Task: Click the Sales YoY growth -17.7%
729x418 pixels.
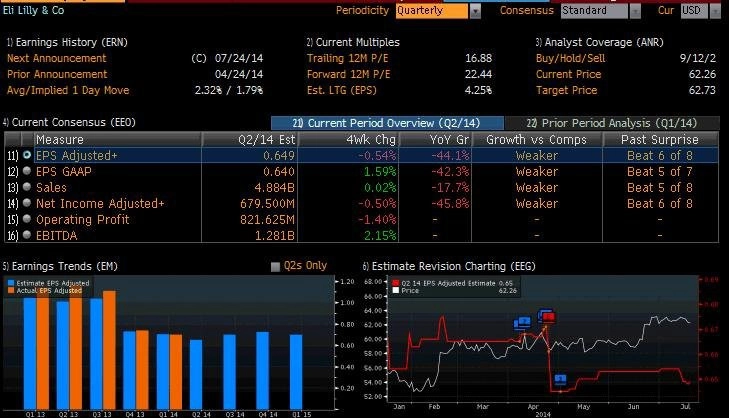Action: [x=450, y=187]
